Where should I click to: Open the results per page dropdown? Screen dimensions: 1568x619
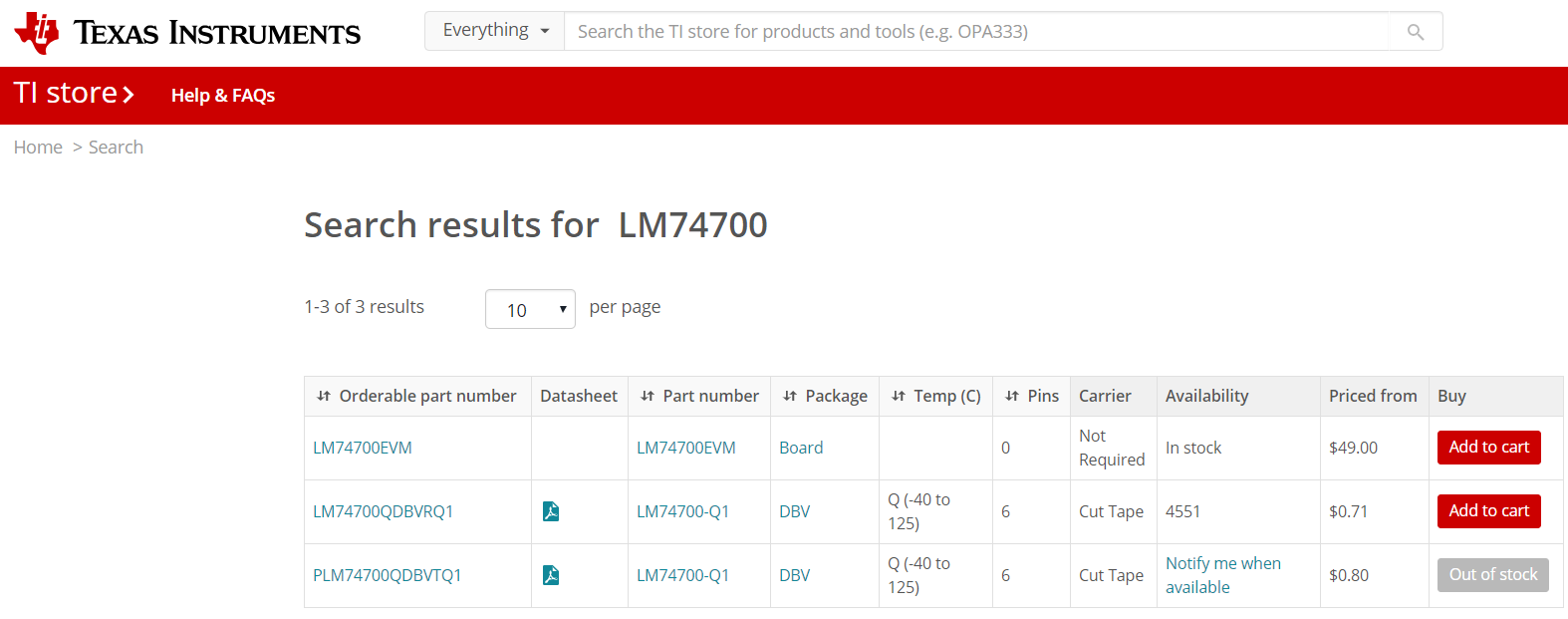[x=530, y=309]
